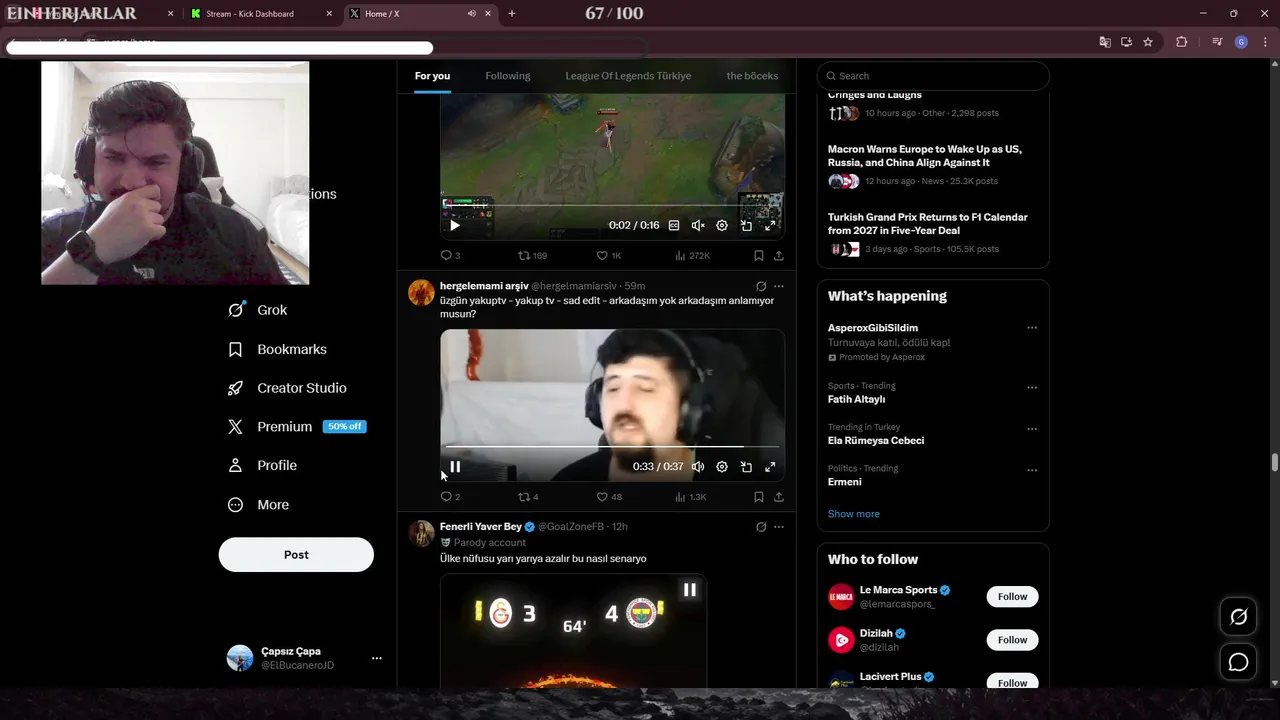Like the post with 1K likes
1280x720 pixels.
tap(609, 256)
